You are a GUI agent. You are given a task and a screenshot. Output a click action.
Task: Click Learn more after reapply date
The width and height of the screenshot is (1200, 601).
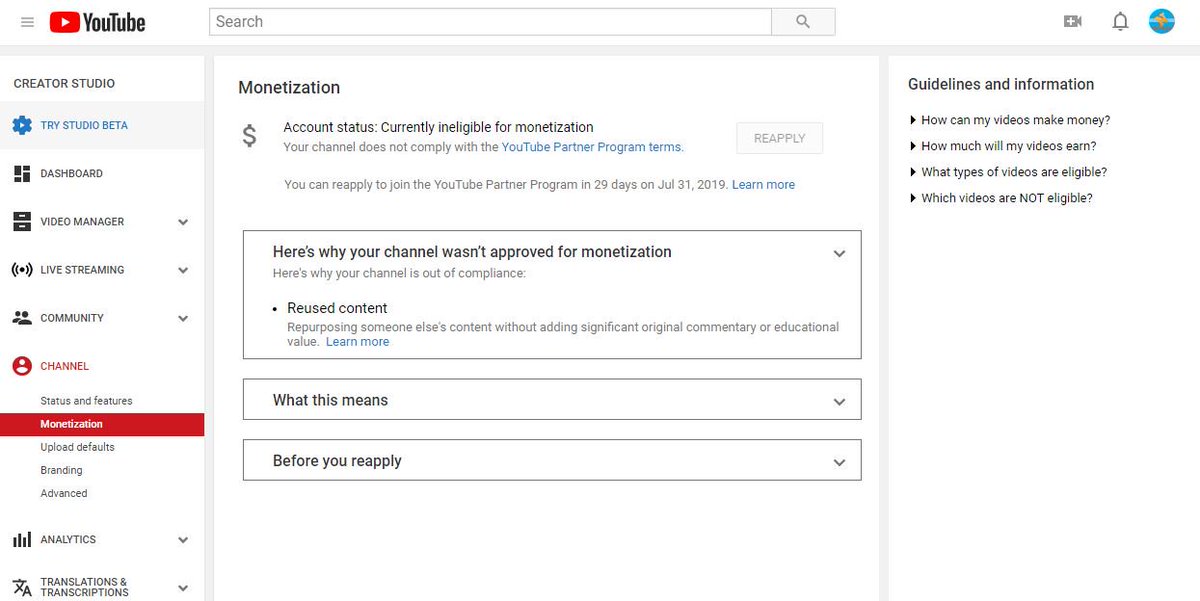pyautogui.click(x=763, y=185)
